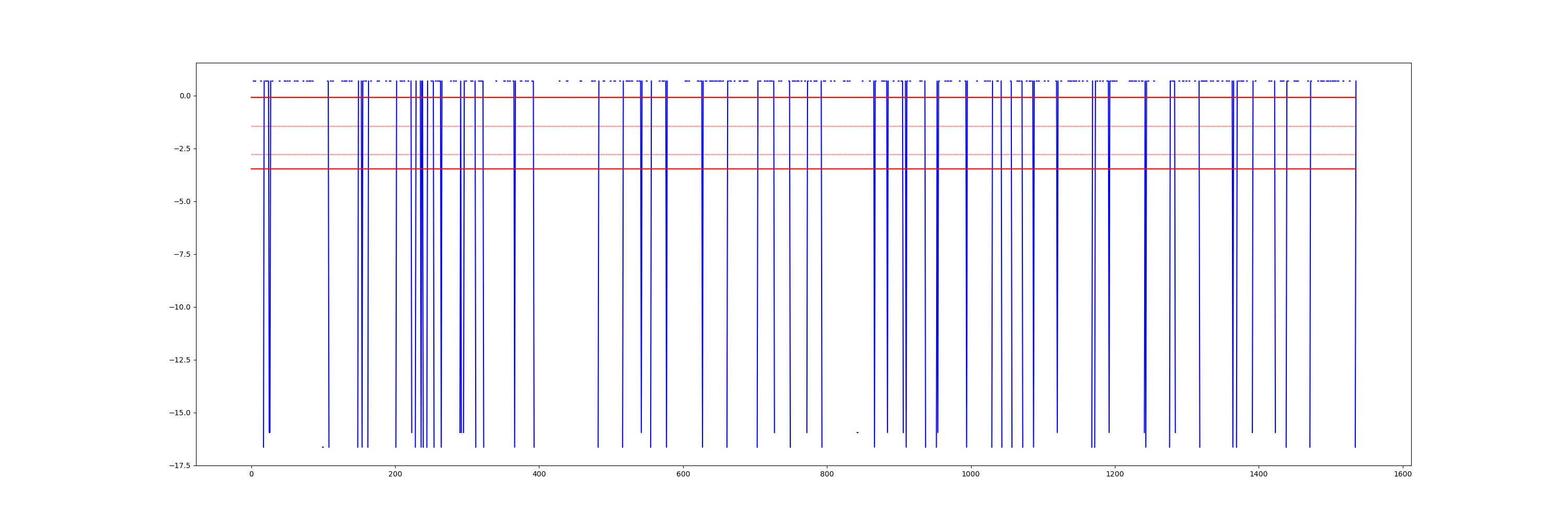The image size is (1568, 523).
Task: Click the y-axis tick label −12.5
Action: [180, 360]
